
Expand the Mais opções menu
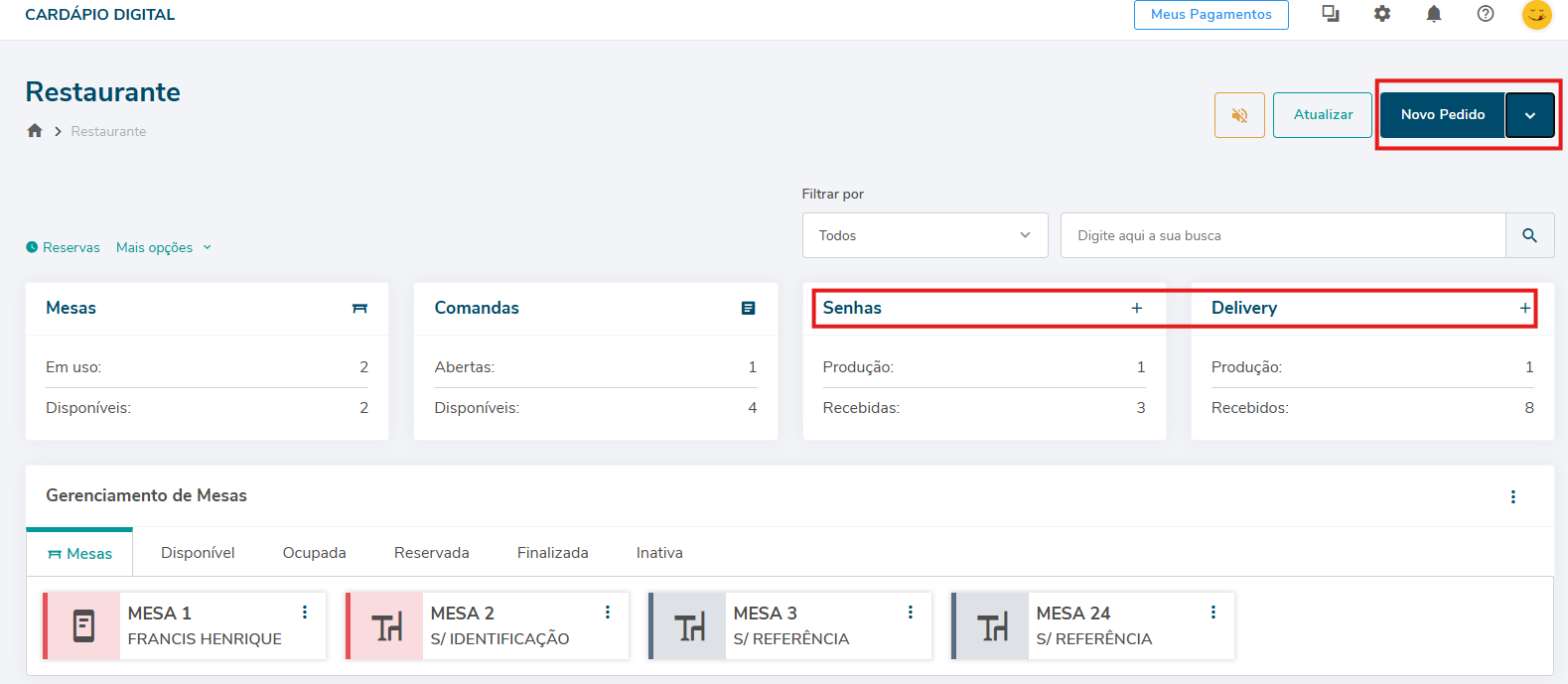(163, 247)
